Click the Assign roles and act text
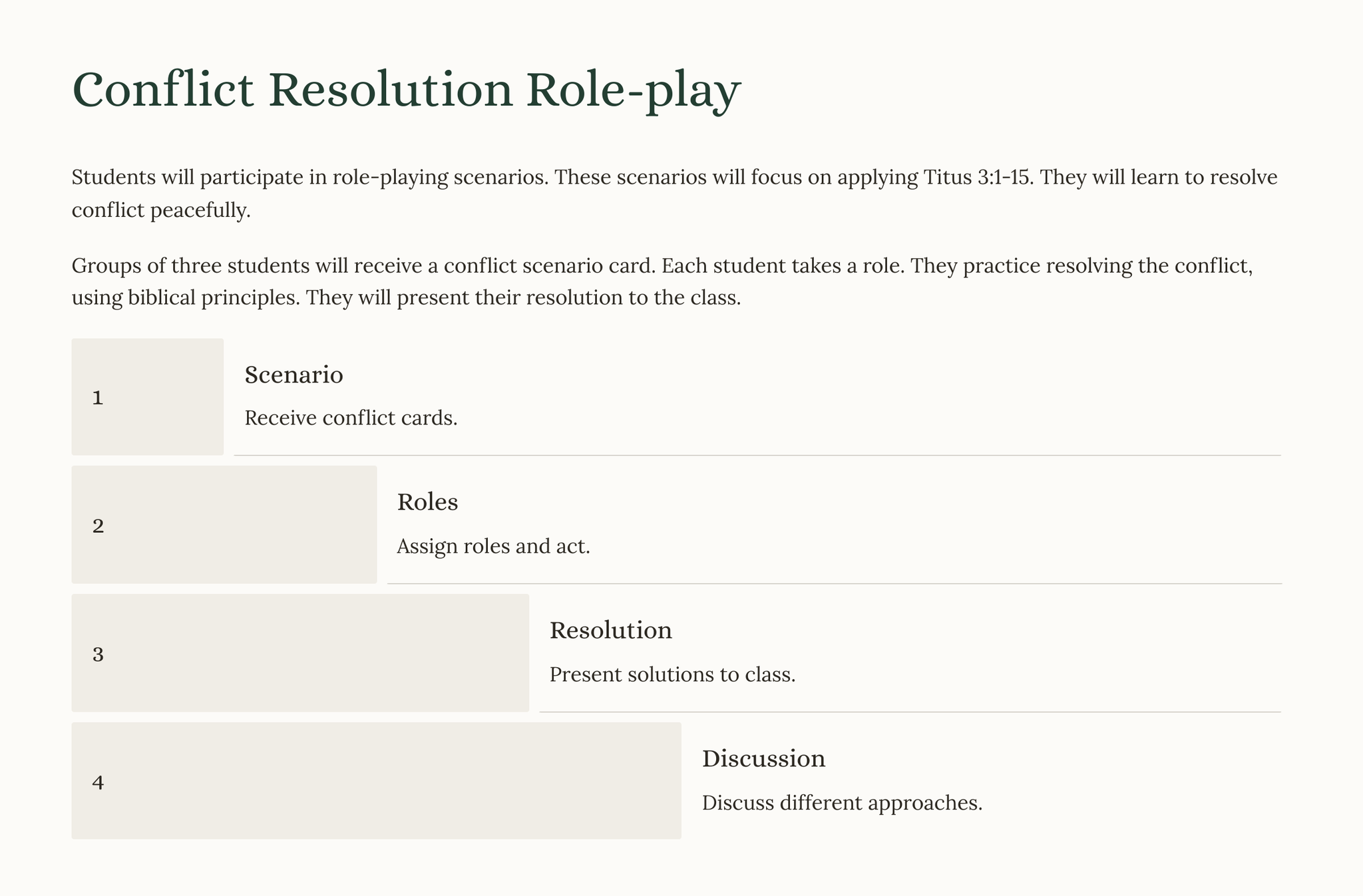1363x896 pixels. tap(493, 546)
